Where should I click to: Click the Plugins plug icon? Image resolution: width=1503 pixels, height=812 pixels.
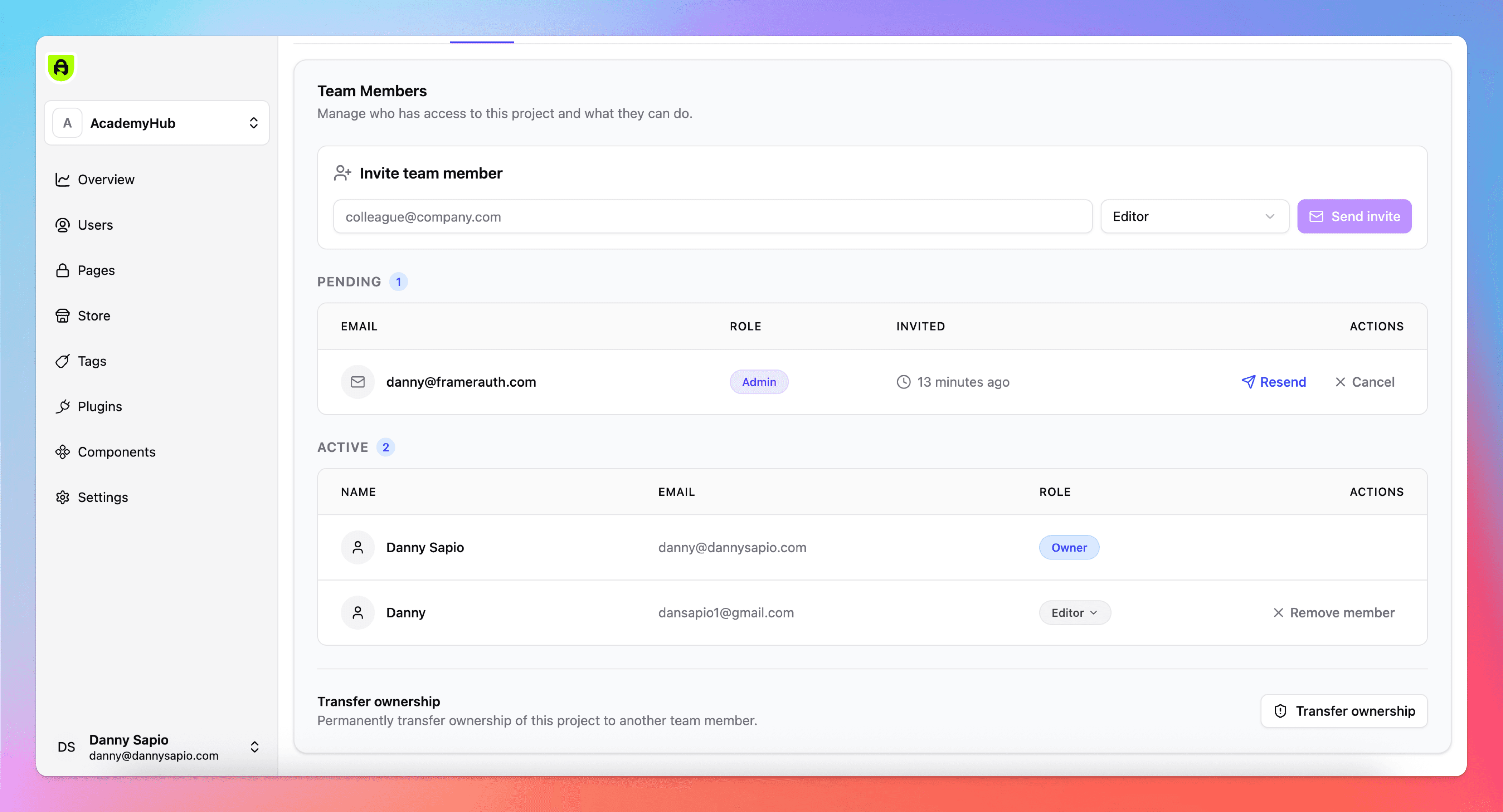point(62,407)
